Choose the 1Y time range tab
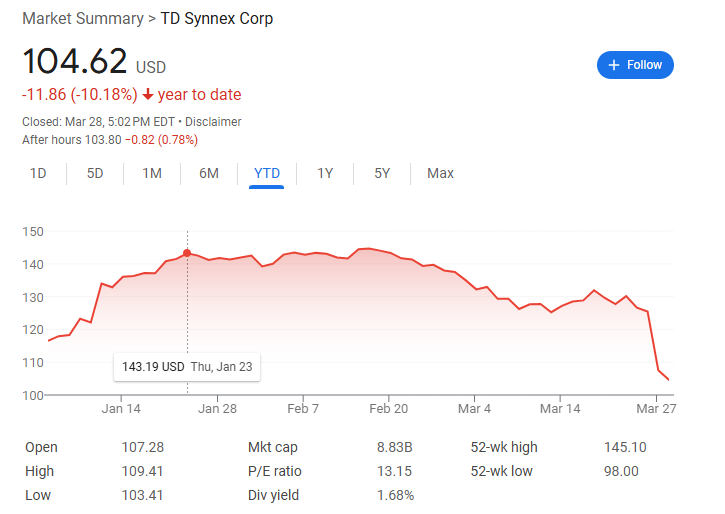Screen dimensions: 725x514 coord(325,173)
